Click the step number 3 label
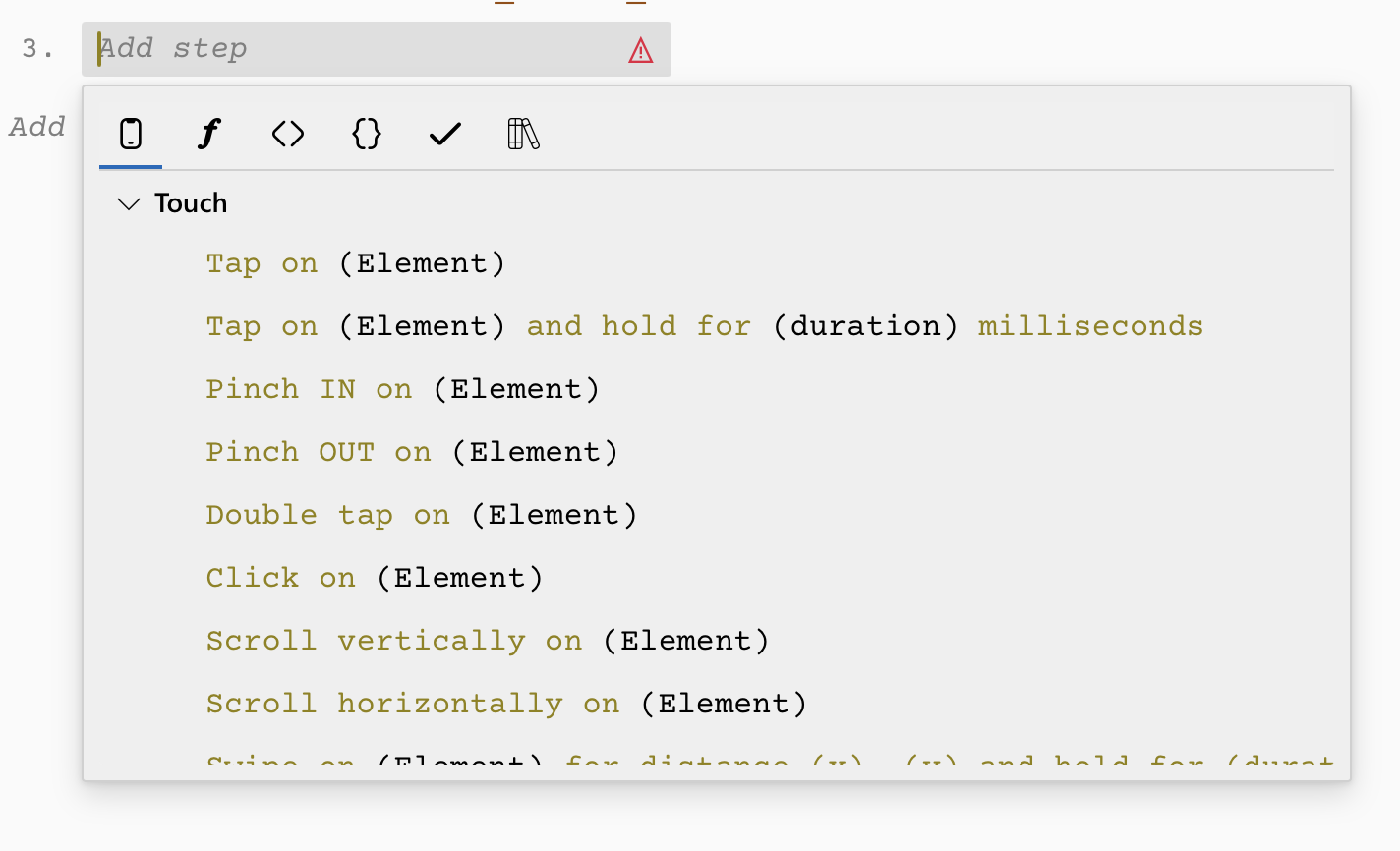 tap(37, 49)
